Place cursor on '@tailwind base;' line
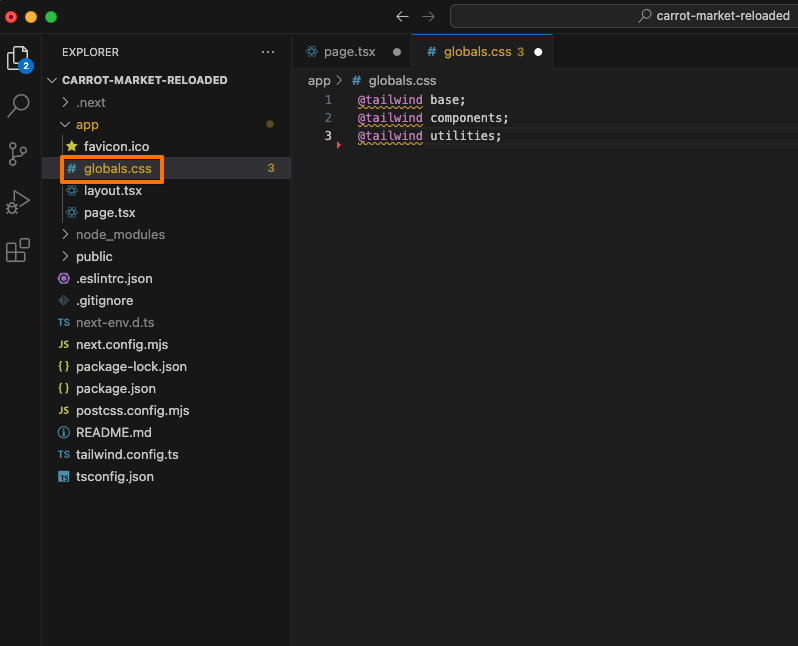This screenshot has width=798, height=646. (411, 100)
